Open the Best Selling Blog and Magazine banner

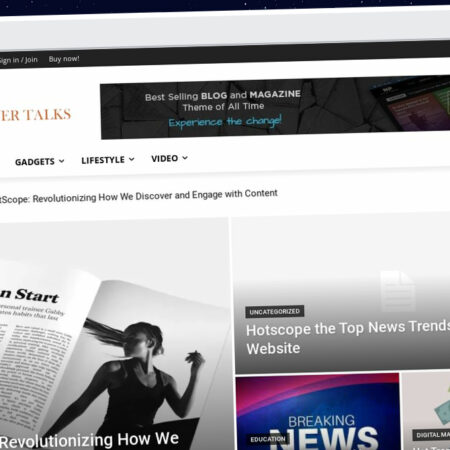pyautogui.click(x=275, y=108)
